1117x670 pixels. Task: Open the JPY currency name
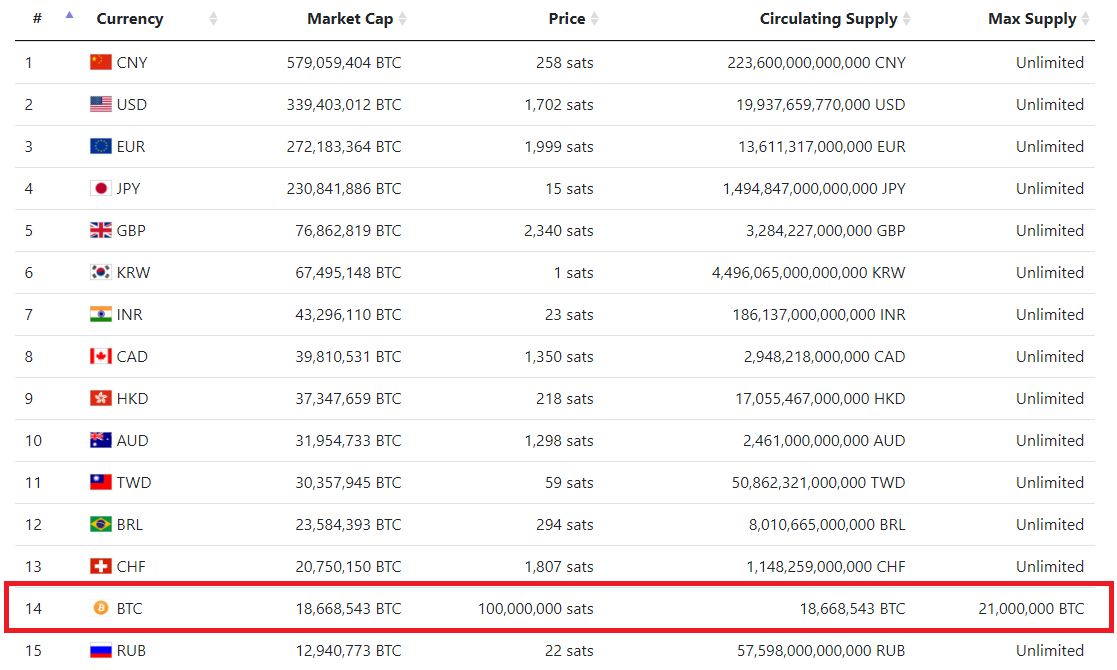pyautogui.click(x=128, y=189)
